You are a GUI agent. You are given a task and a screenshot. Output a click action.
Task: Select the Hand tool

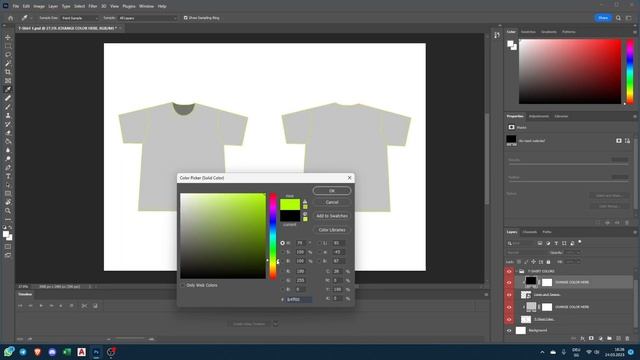pyautogui.click(x=8, y=202)
